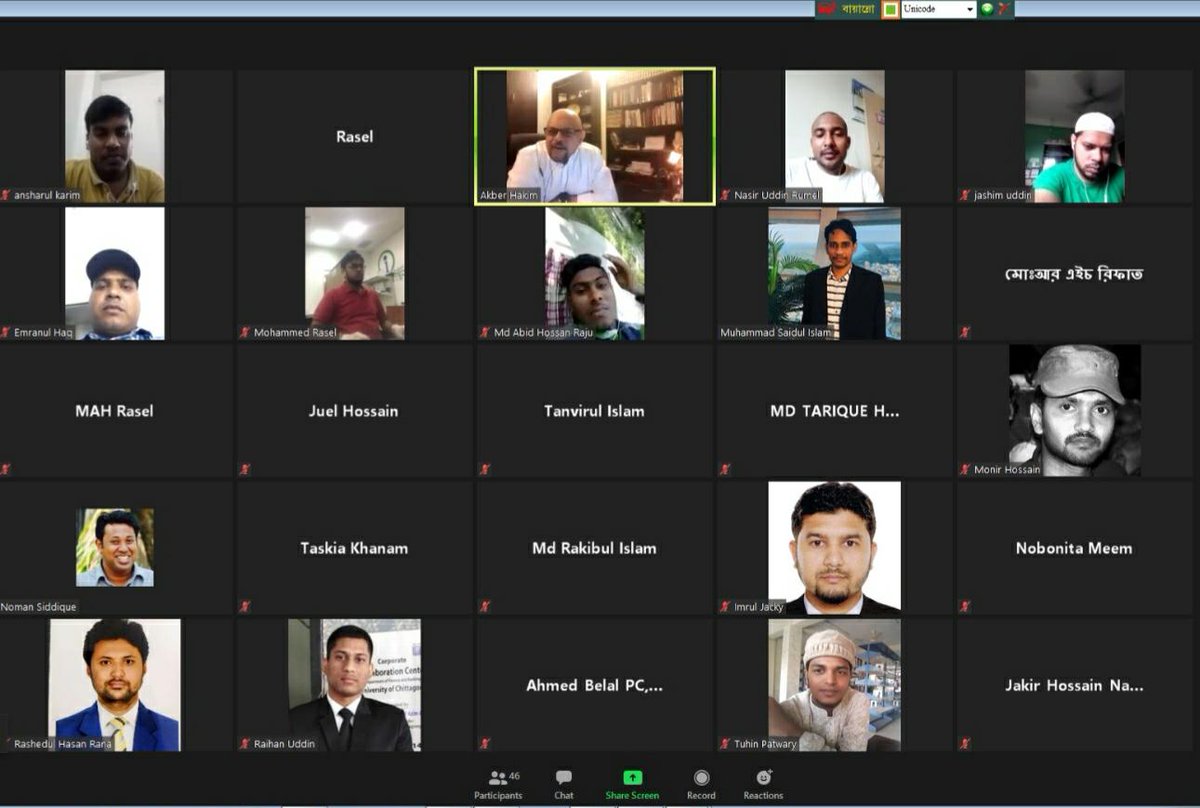This screenshot has height=808, width=1200.
Task: Click muted mic icon beside Monir Hossain name
Action: click(965, 469)
